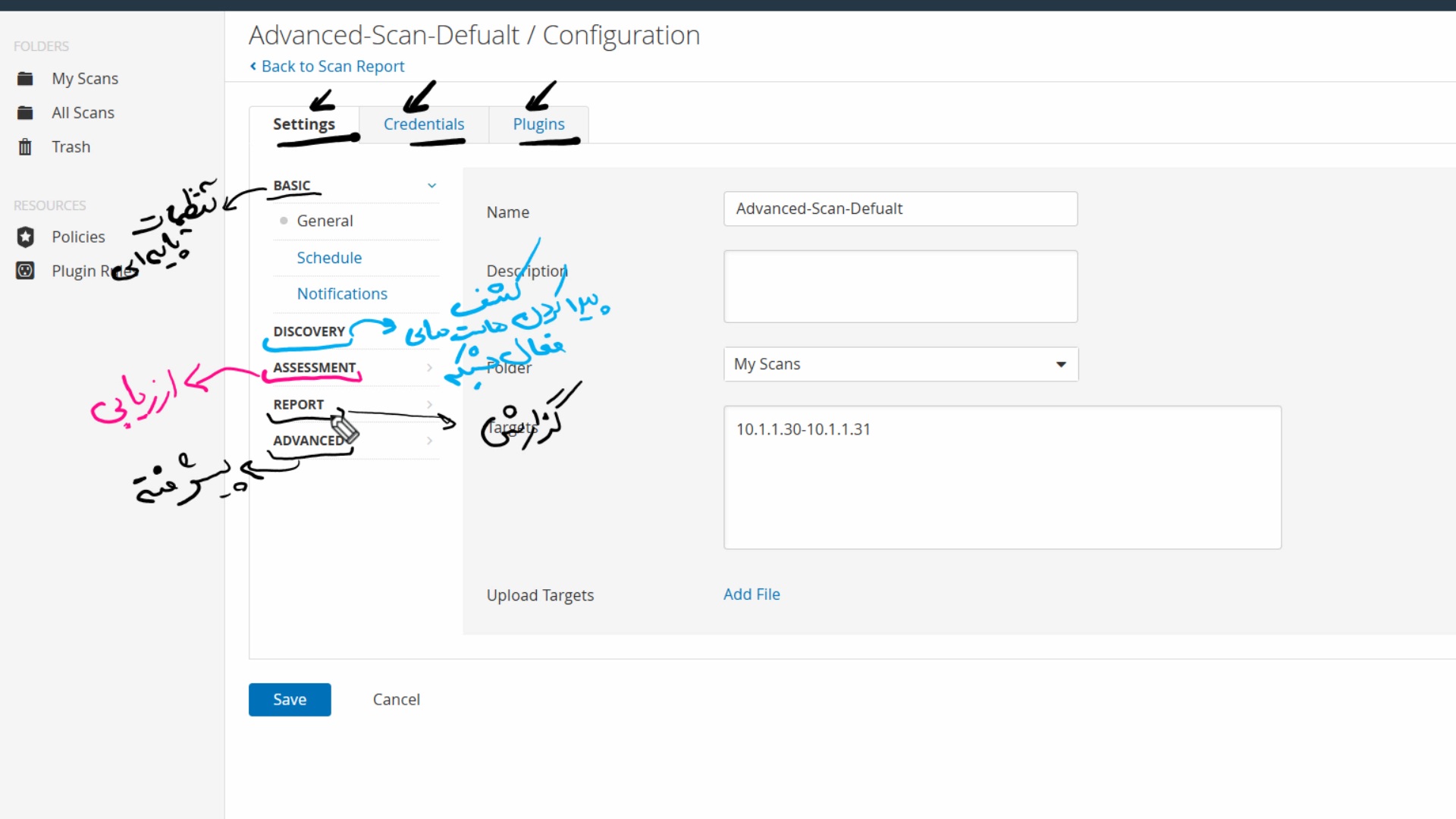The width and height of the screenshot is (1456, 819).
Task: Click the back arrow beside Scan Report
Action: click(x=253, y=67)
